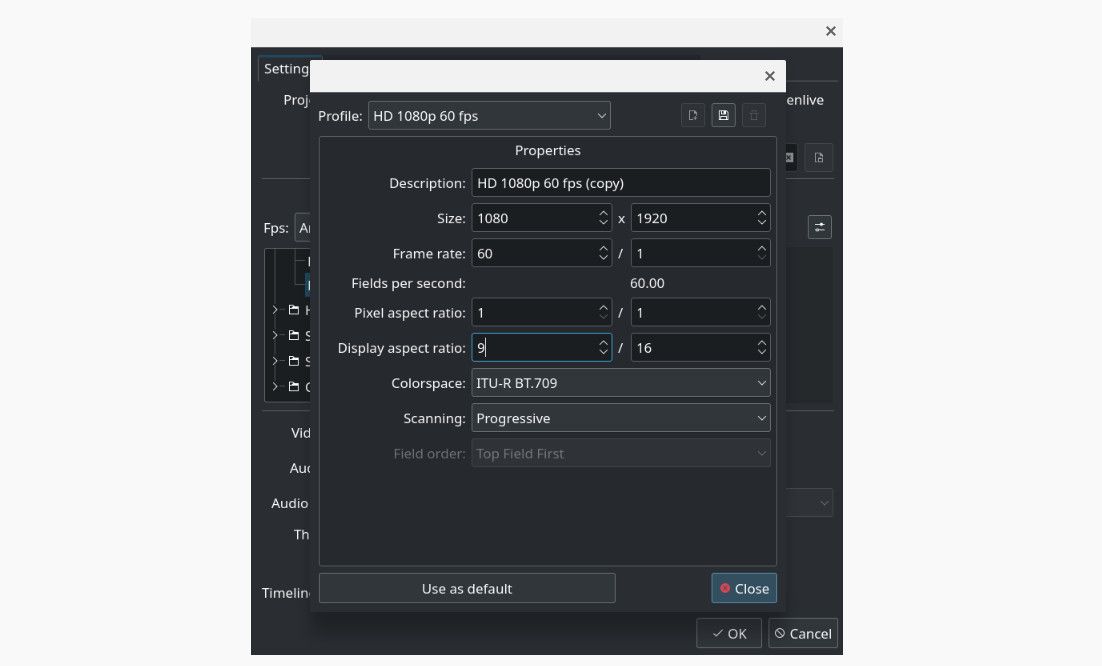Screen dimensions: 1102x666
Task: Increase the Display aspect ratio numerator 9
Action: click(603, 342)
